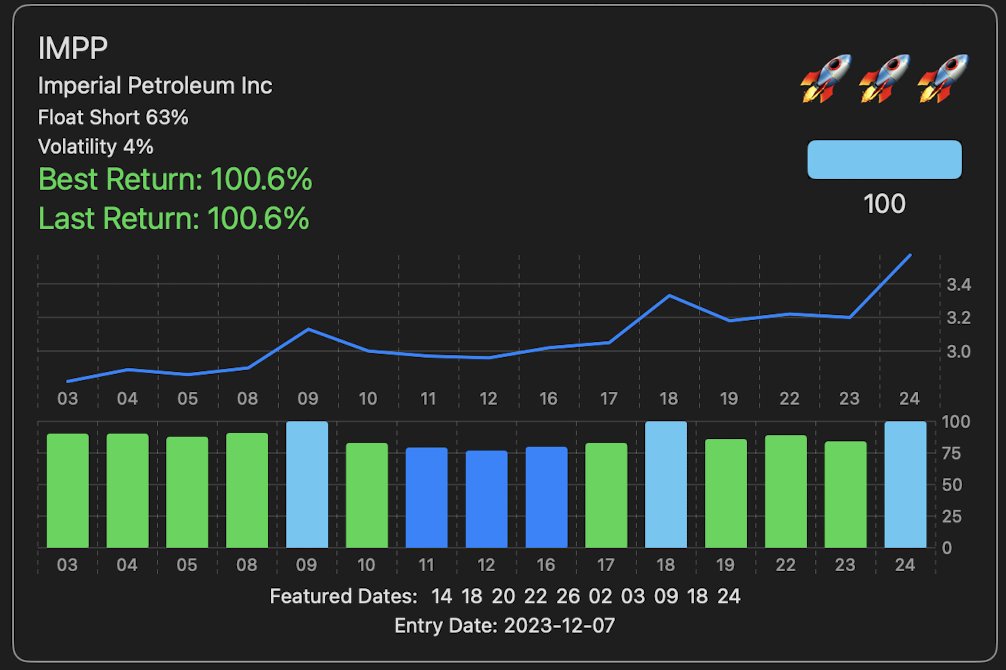
Task: Click featured date 20
Action: click(504, 596)
